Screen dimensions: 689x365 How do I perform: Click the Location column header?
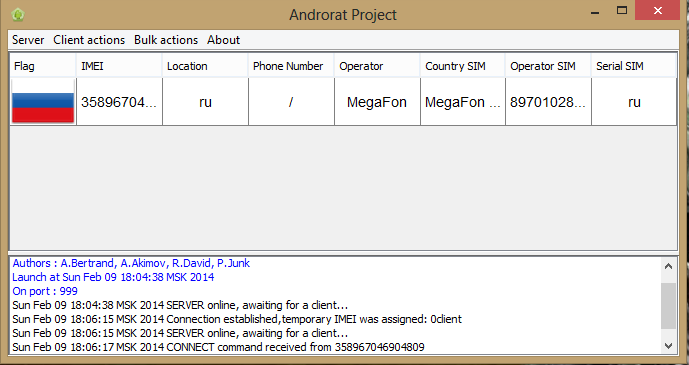point(205,66)
